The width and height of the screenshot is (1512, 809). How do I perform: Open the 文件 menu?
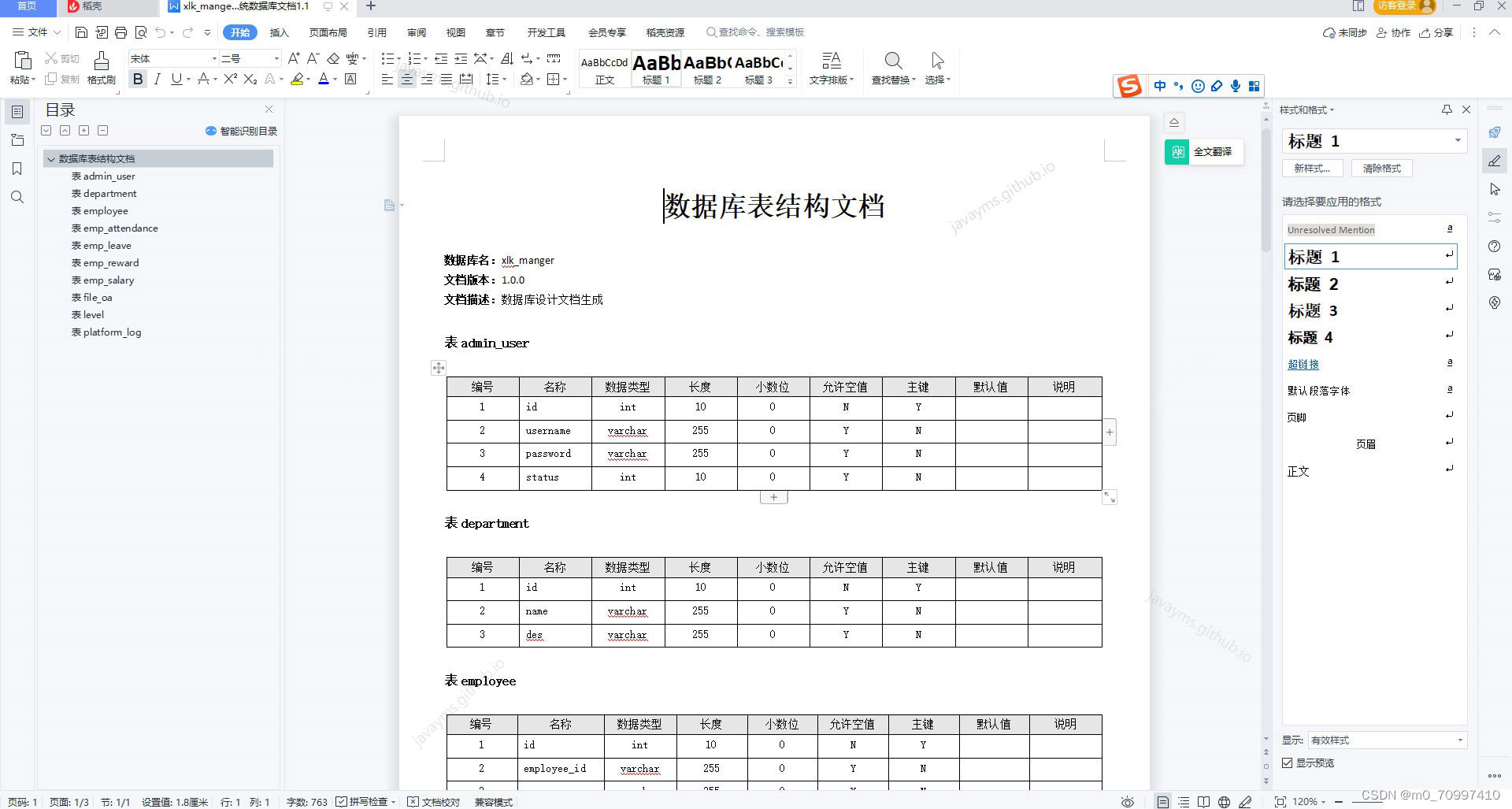pos(36,32)
